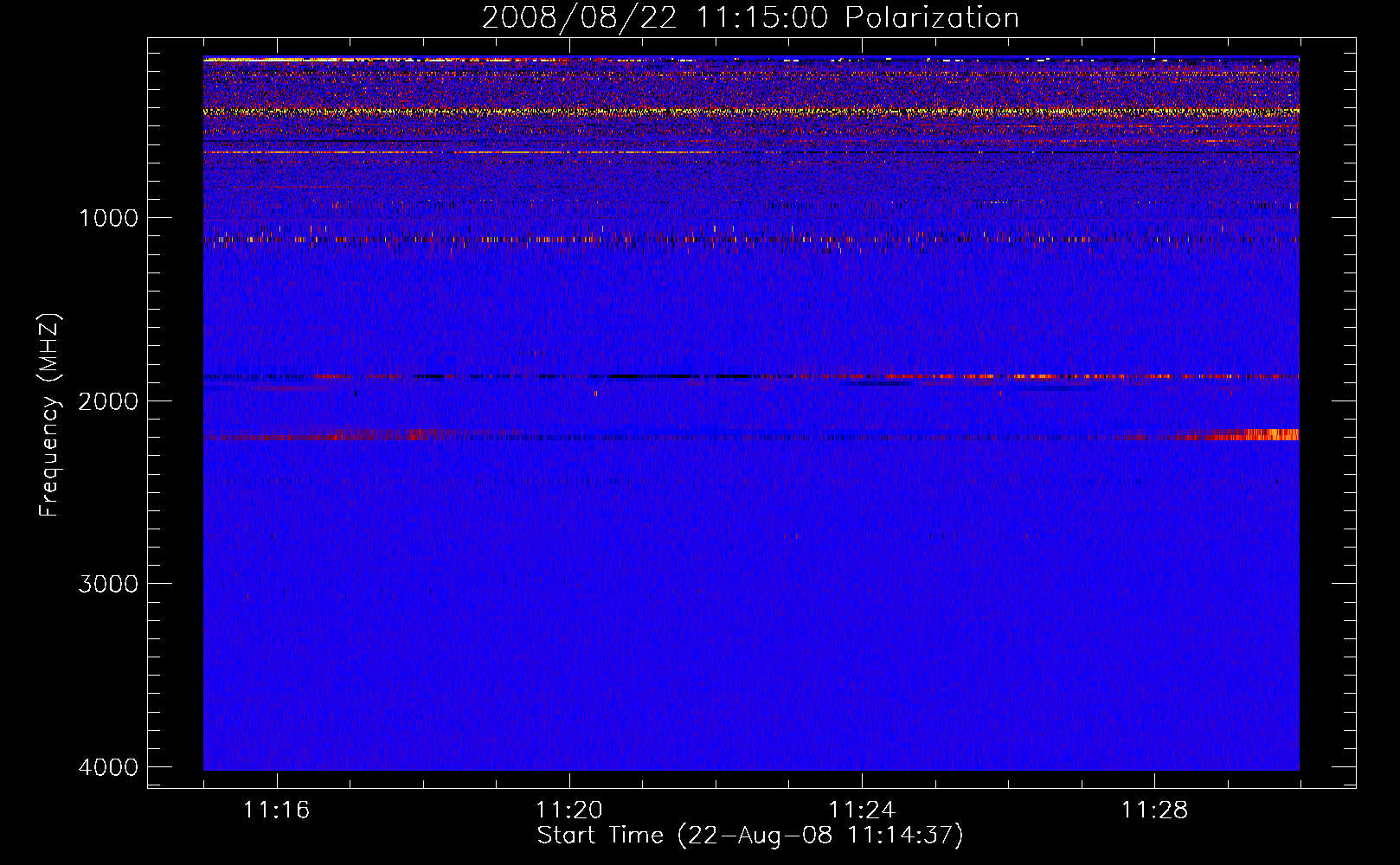Click the 11:20 time tick label

point(569,811)
